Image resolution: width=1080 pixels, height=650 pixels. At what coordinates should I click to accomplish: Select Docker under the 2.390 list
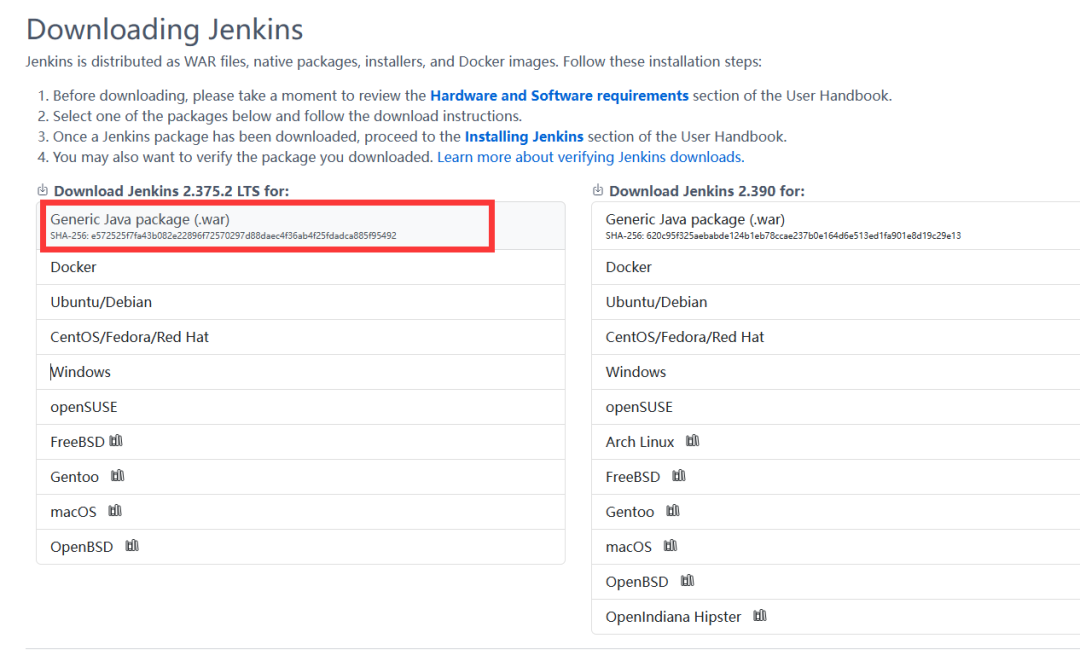pyautogui.click(x=835, y=267)
